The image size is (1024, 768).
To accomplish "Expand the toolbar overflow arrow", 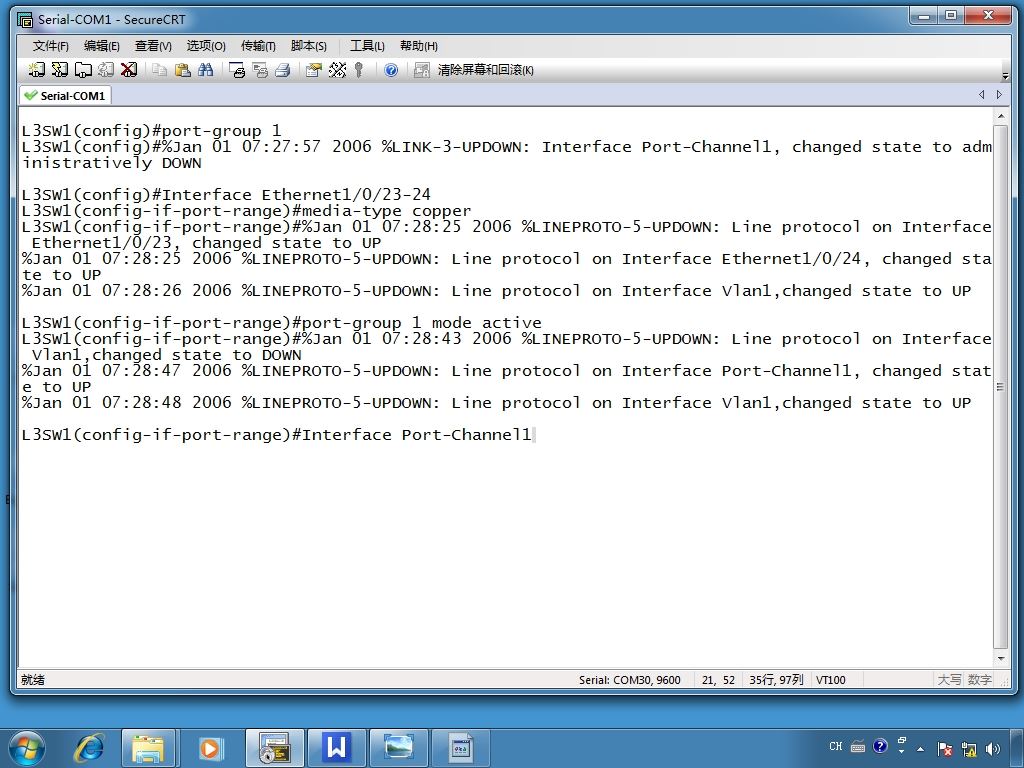I will coord(1005,75).
